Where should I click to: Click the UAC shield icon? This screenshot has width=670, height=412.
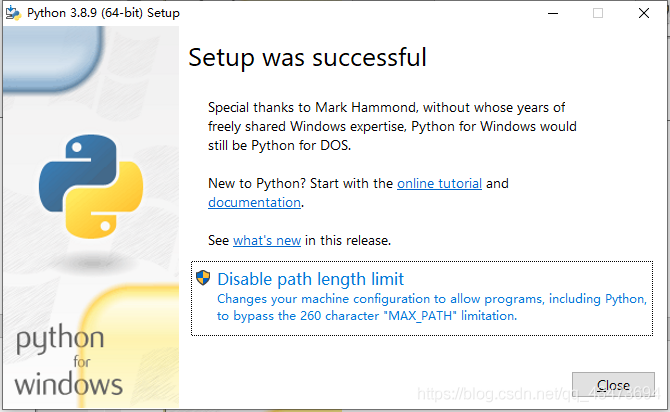[203, 278]
